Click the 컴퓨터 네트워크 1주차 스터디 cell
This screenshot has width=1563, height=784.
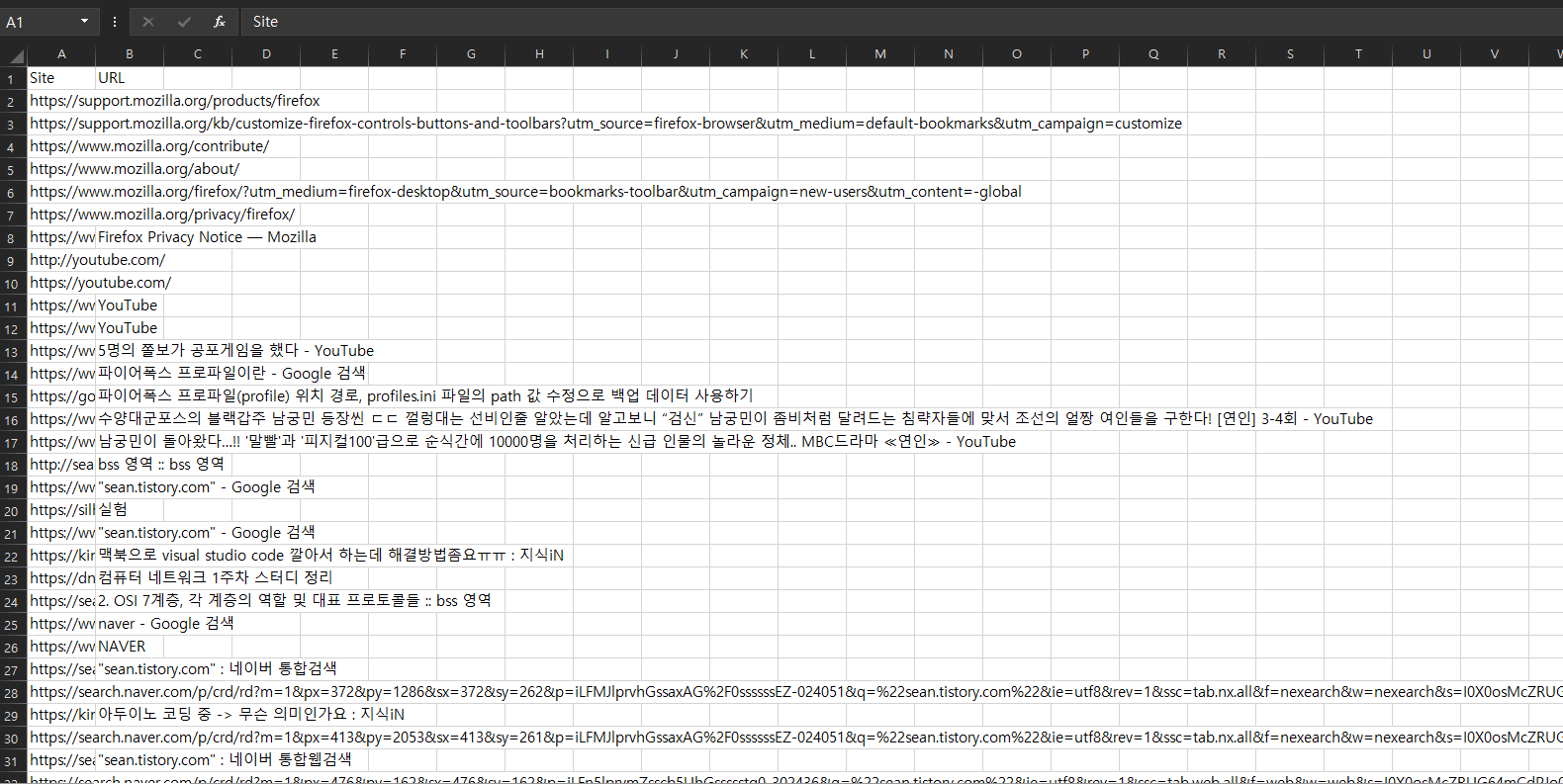pos(215,578)
